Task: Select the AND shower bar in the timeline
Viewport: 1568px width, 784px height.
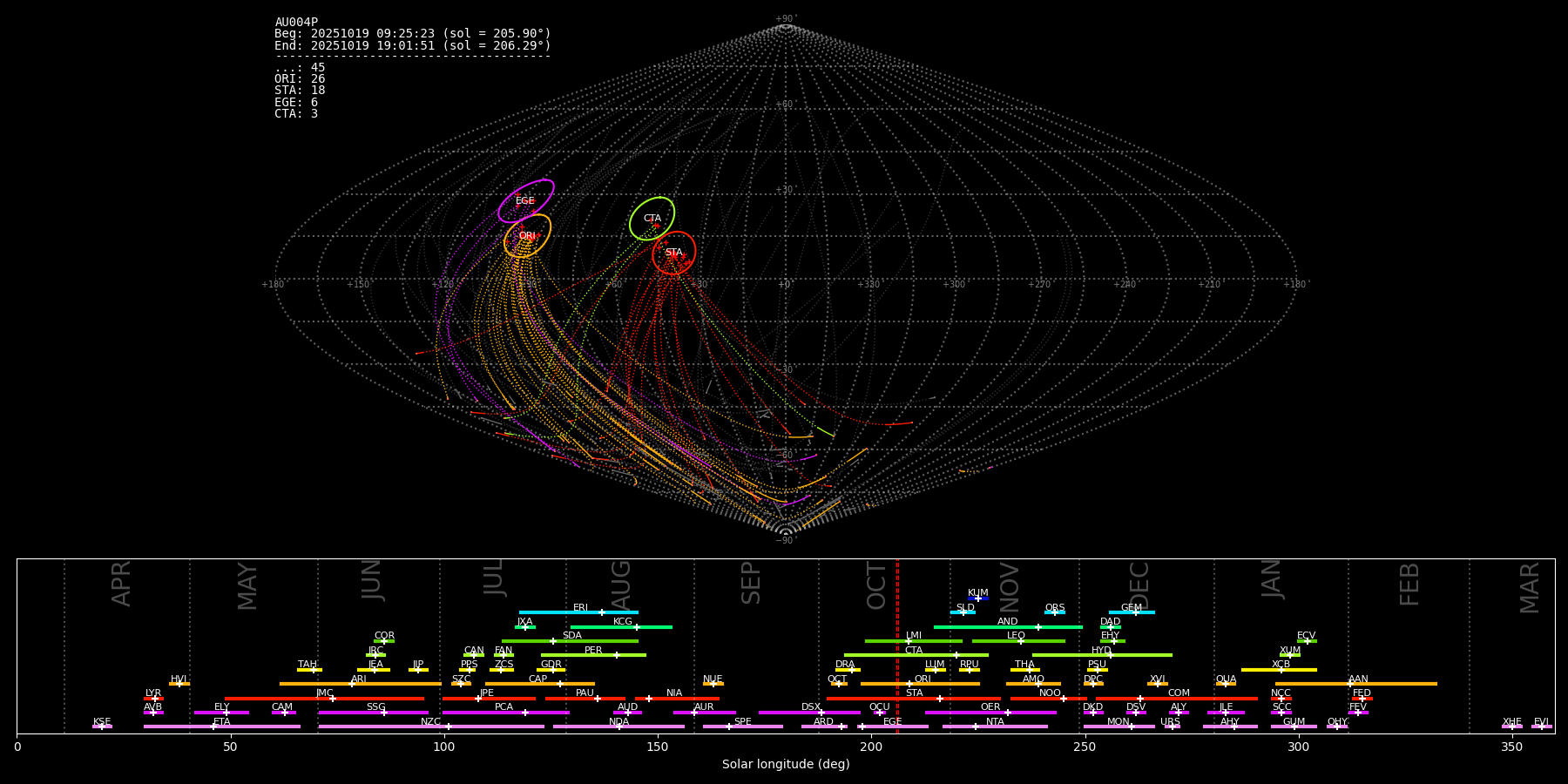Action: 1007,627
